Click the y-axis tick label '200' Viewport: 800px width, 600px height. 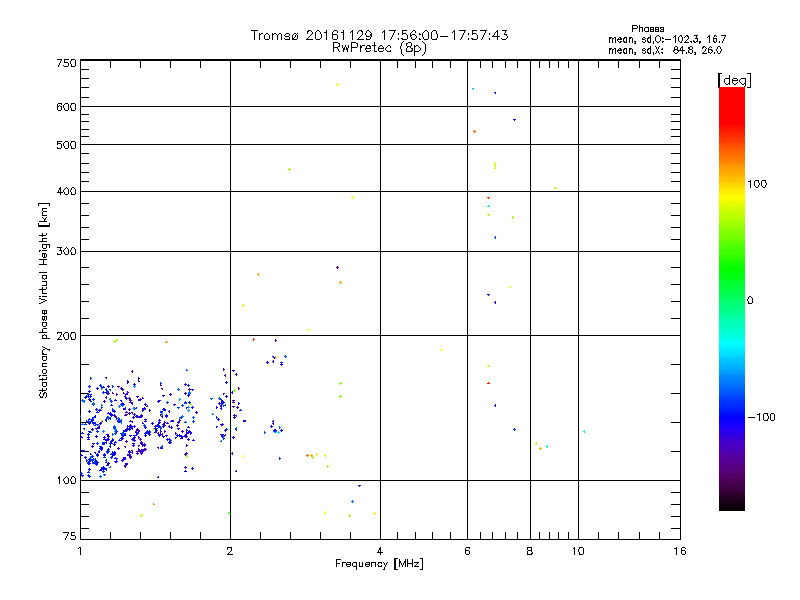pyautogui.click(x=66, y=336)
